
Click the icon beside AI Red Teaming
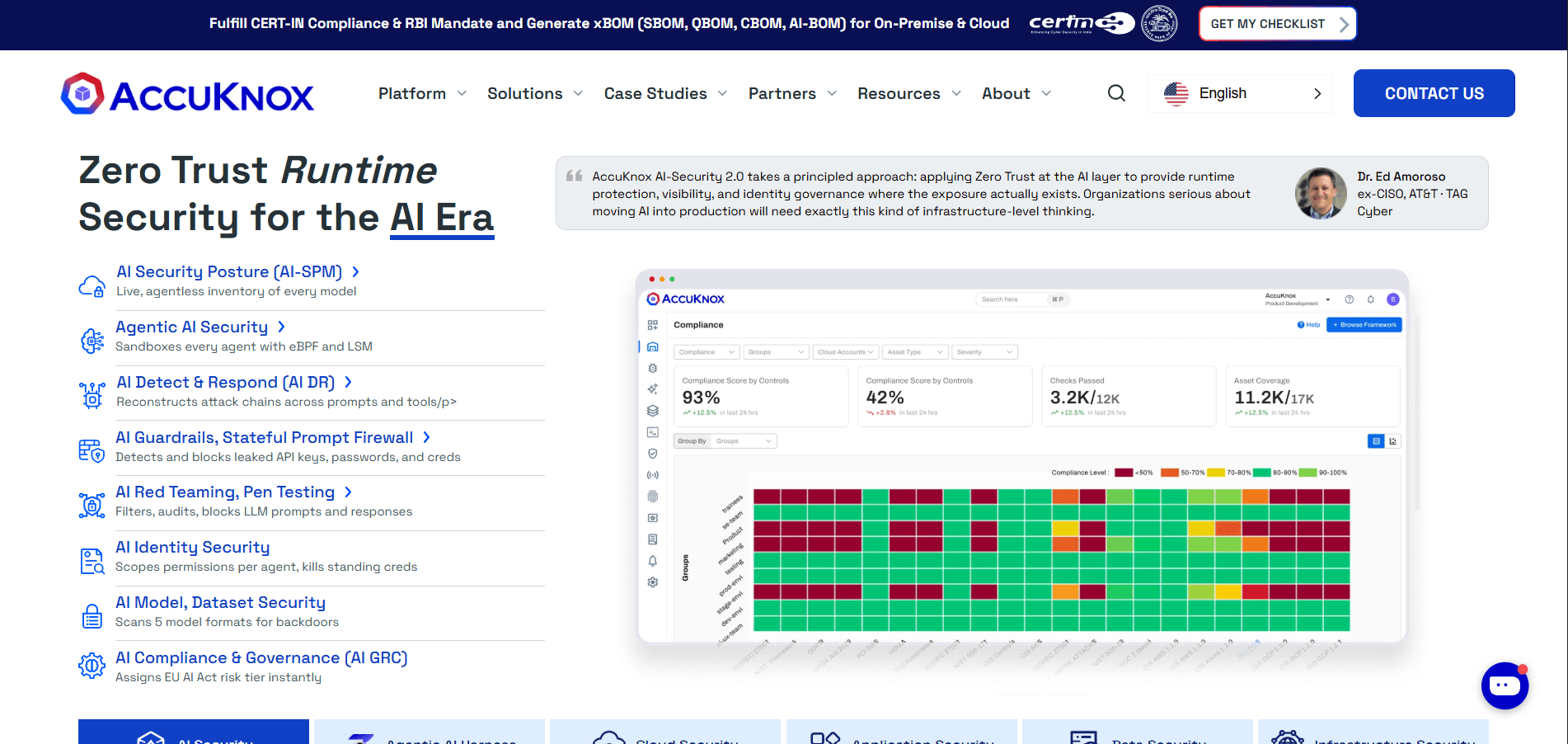click(92, 505)
